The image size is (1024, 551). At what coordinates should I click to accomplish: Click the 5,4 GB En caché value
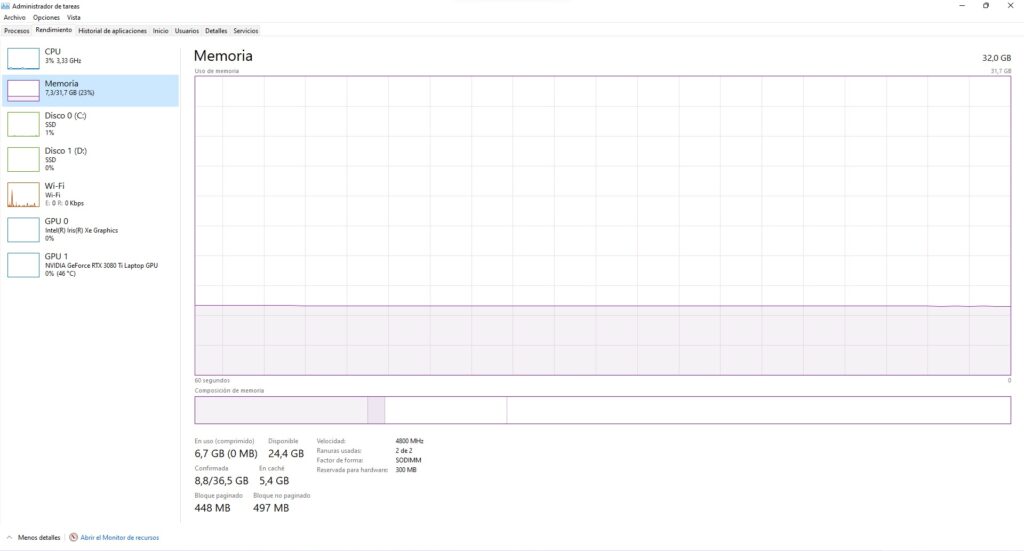point(274,480)
